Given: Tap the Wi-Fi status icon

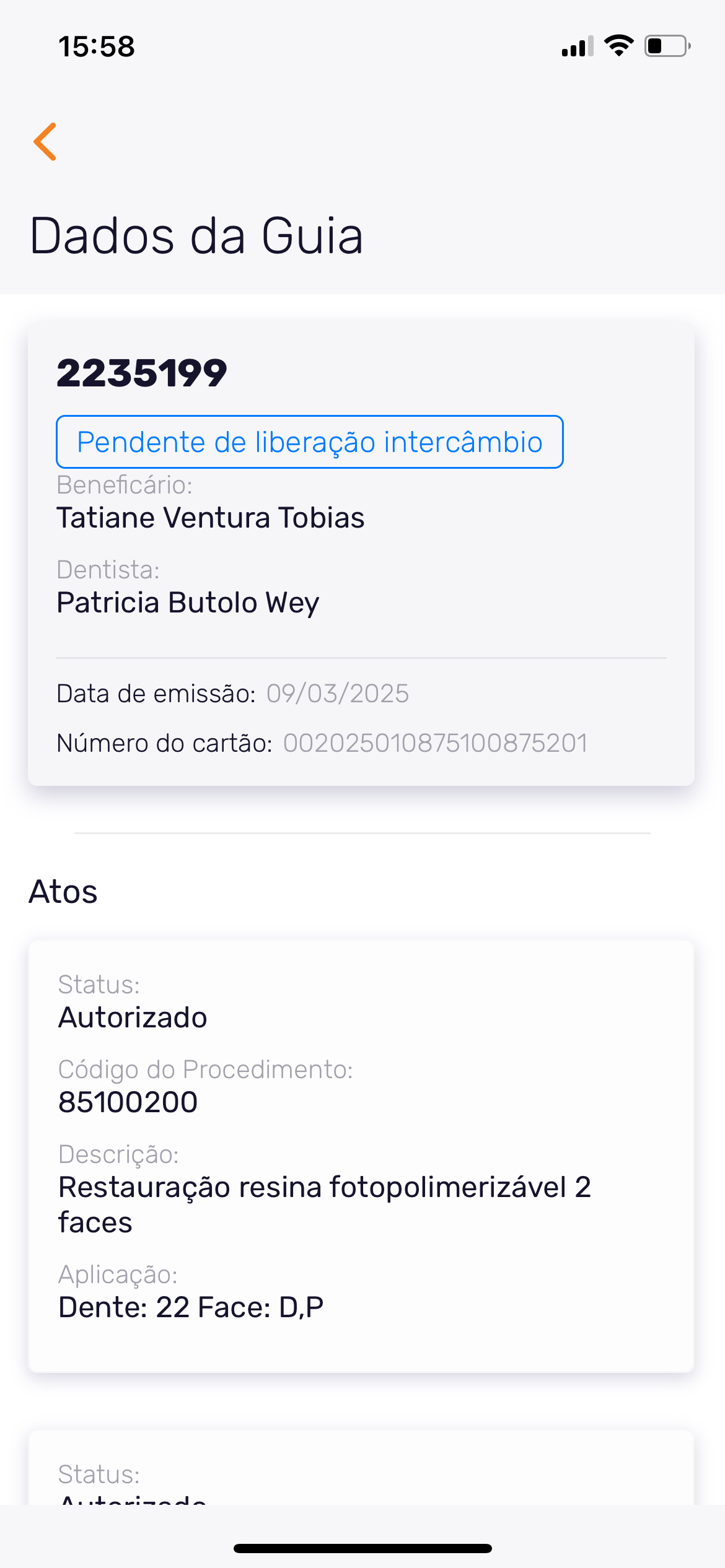Looking at the screenshot, I should tap(618, 46).
